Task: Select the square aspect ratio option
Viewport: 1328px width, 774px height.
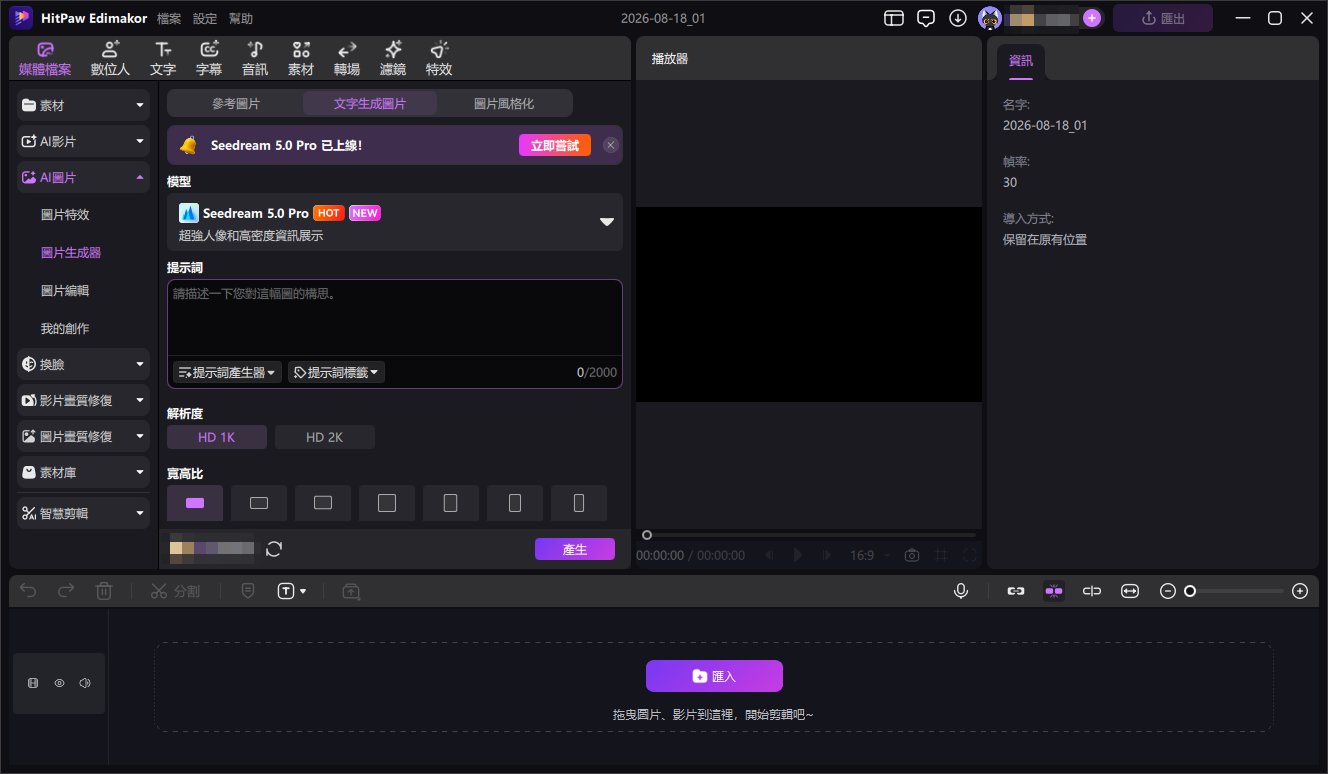Action: tap(387, 503)
